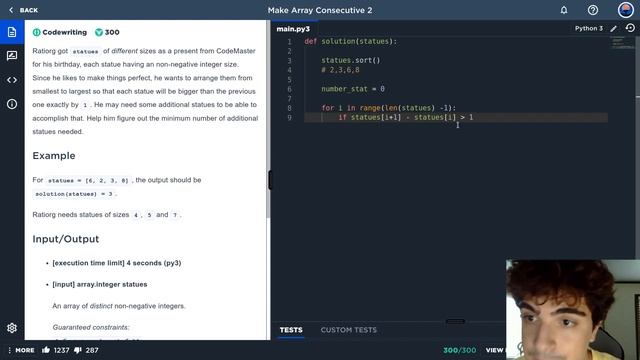This screenshot has width=640, height=360.
Task: Click the code line 'statues.sort()'
Action: pos(351,60)
